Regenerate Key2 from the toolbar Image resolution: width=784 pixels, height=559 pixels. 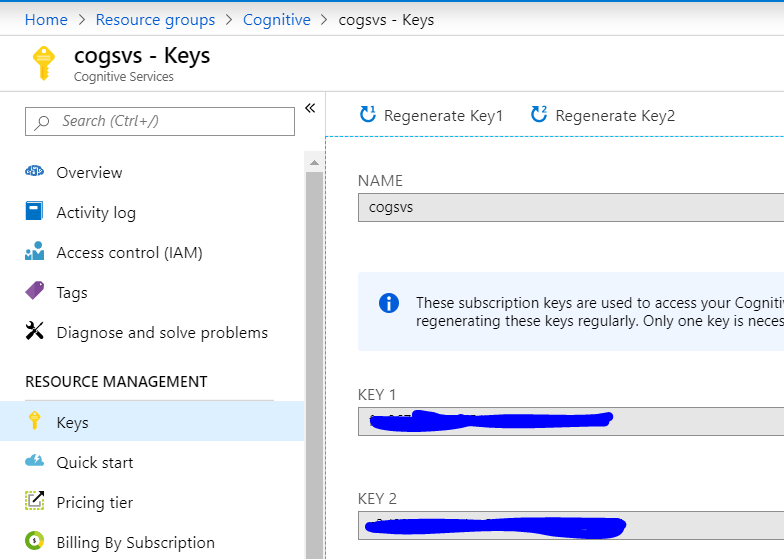603,116
